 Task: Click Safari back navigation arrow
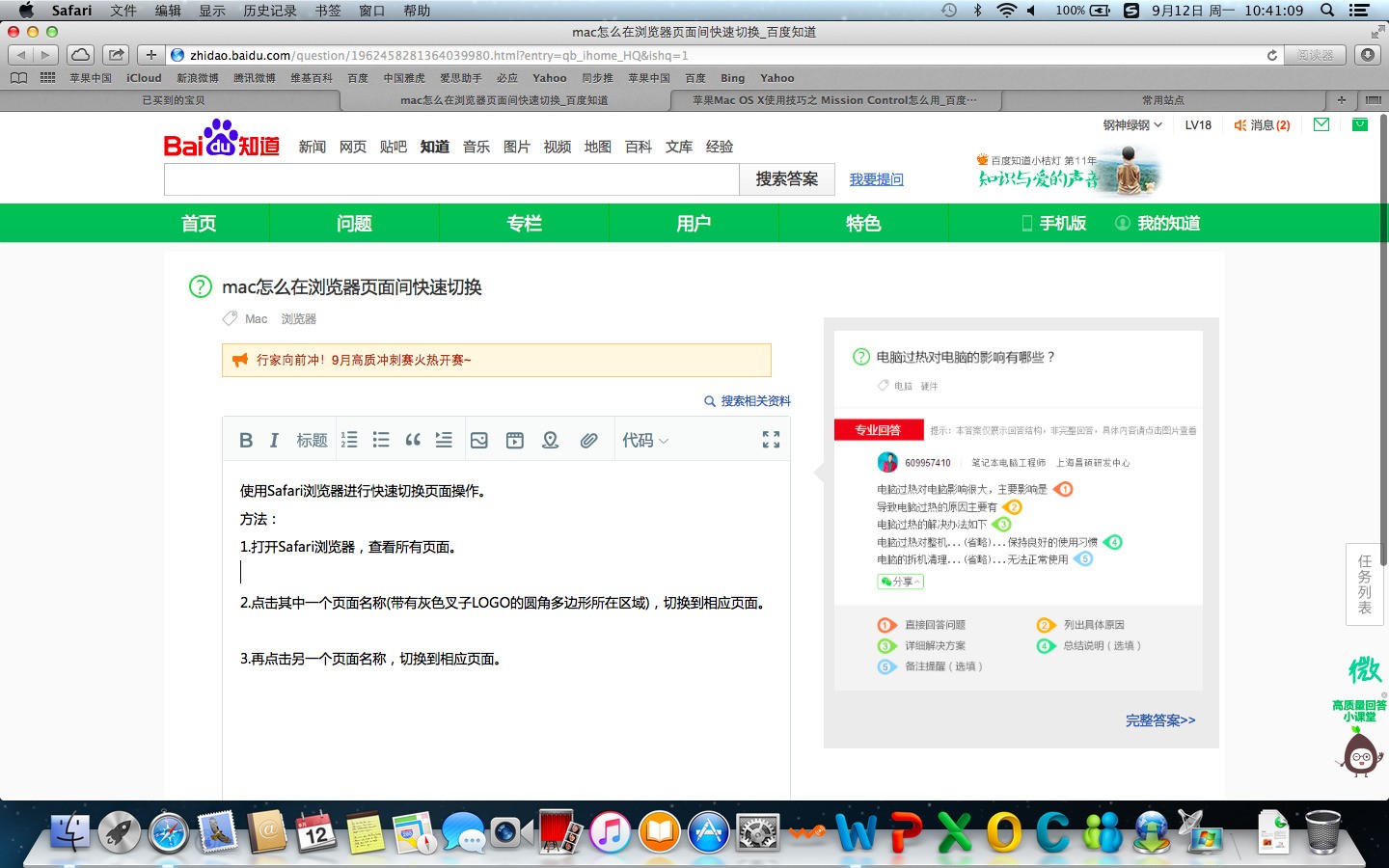point(21,55)
